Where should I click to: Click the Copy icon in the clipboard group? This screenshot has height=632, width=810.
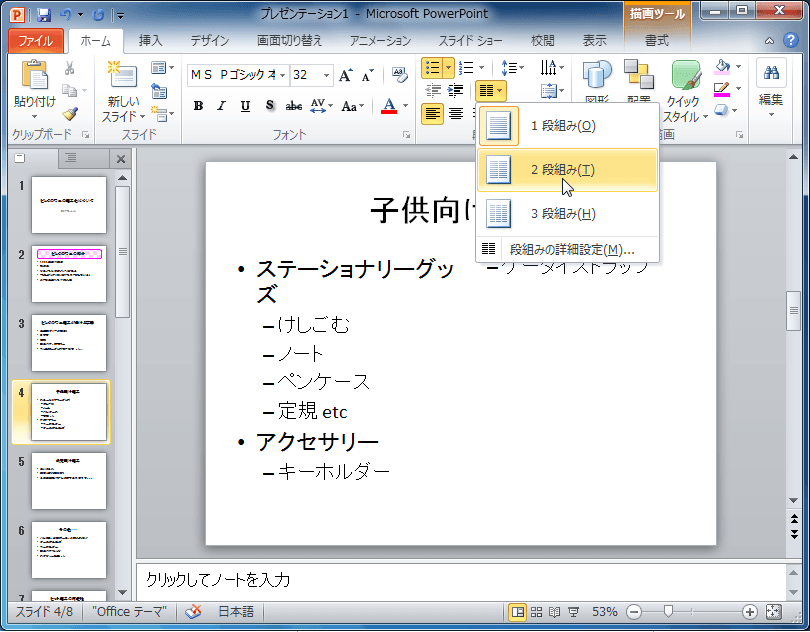(69, 90)
